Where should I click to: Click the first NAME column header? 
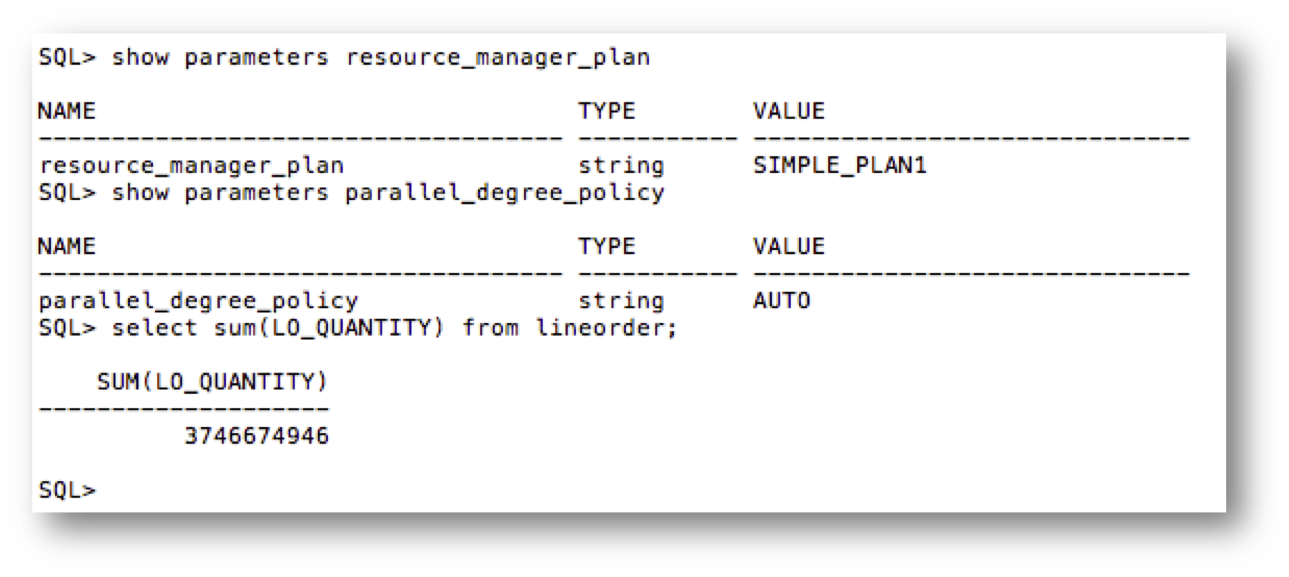click(67, 111)
